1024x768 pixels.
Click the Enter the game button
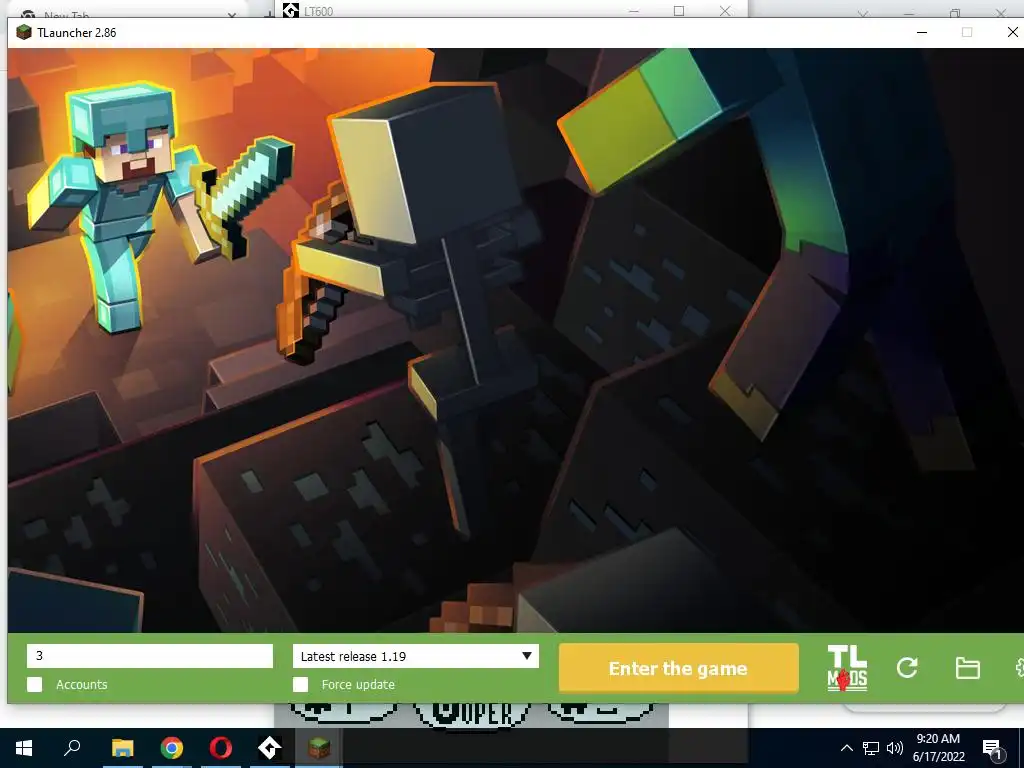(679, 668)
